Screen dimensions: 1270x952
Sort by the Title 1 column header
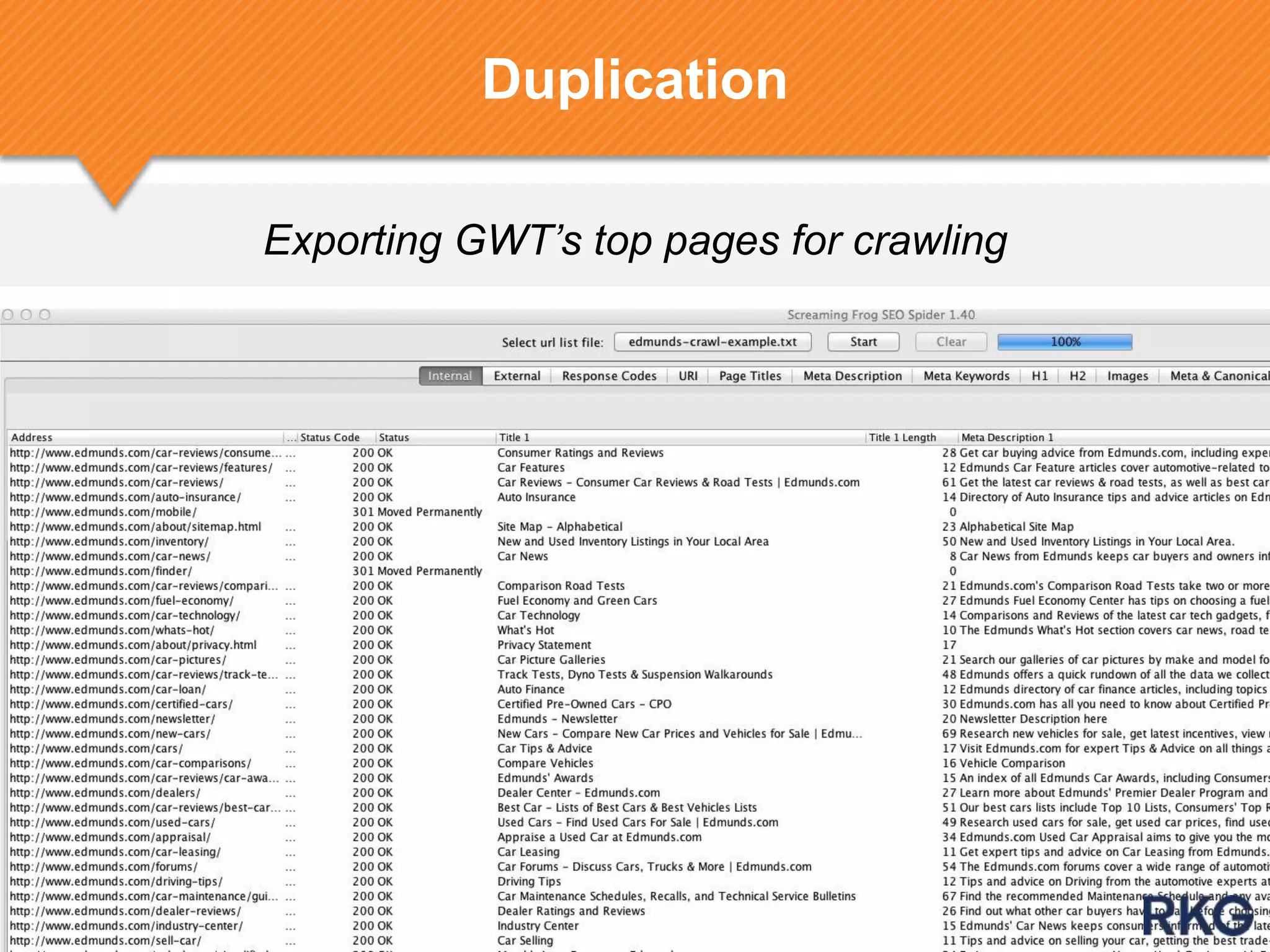click(680, 437)
